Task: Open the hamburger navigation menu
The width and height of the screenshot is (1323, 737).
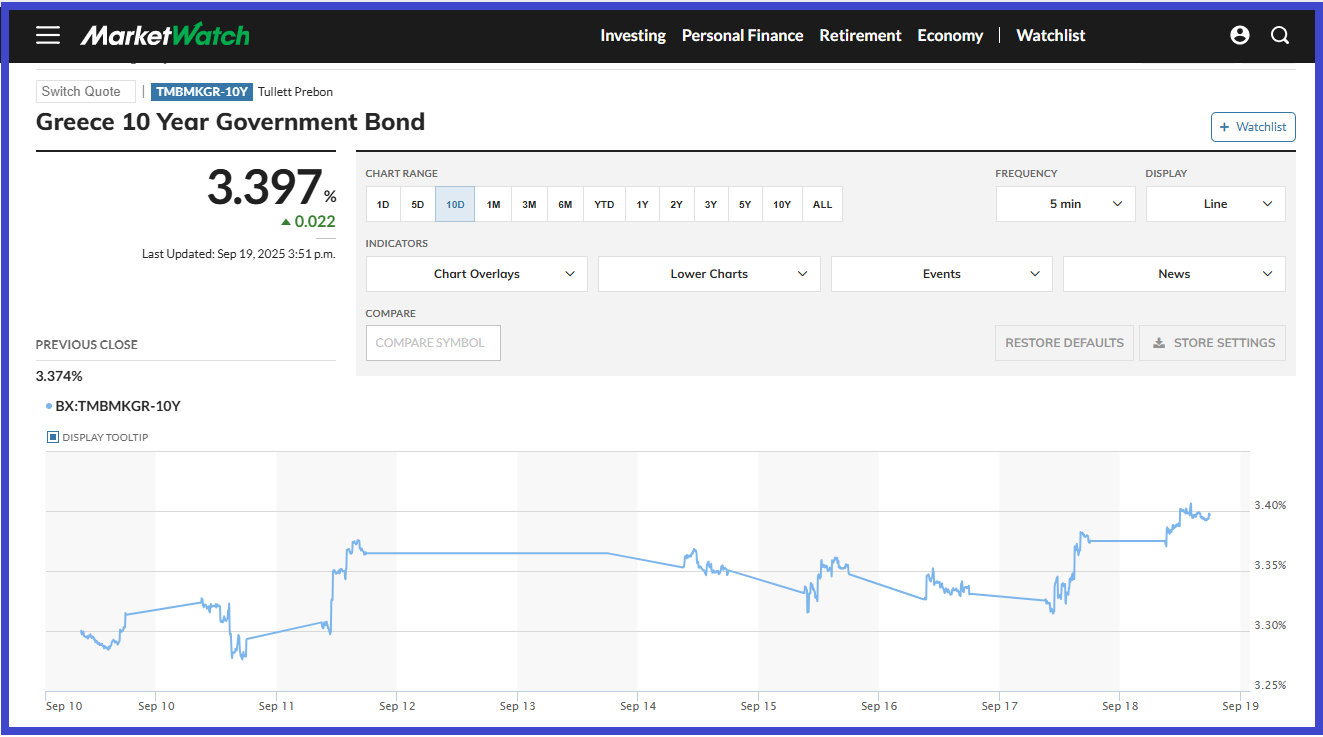Action: (x=48, y=35)
